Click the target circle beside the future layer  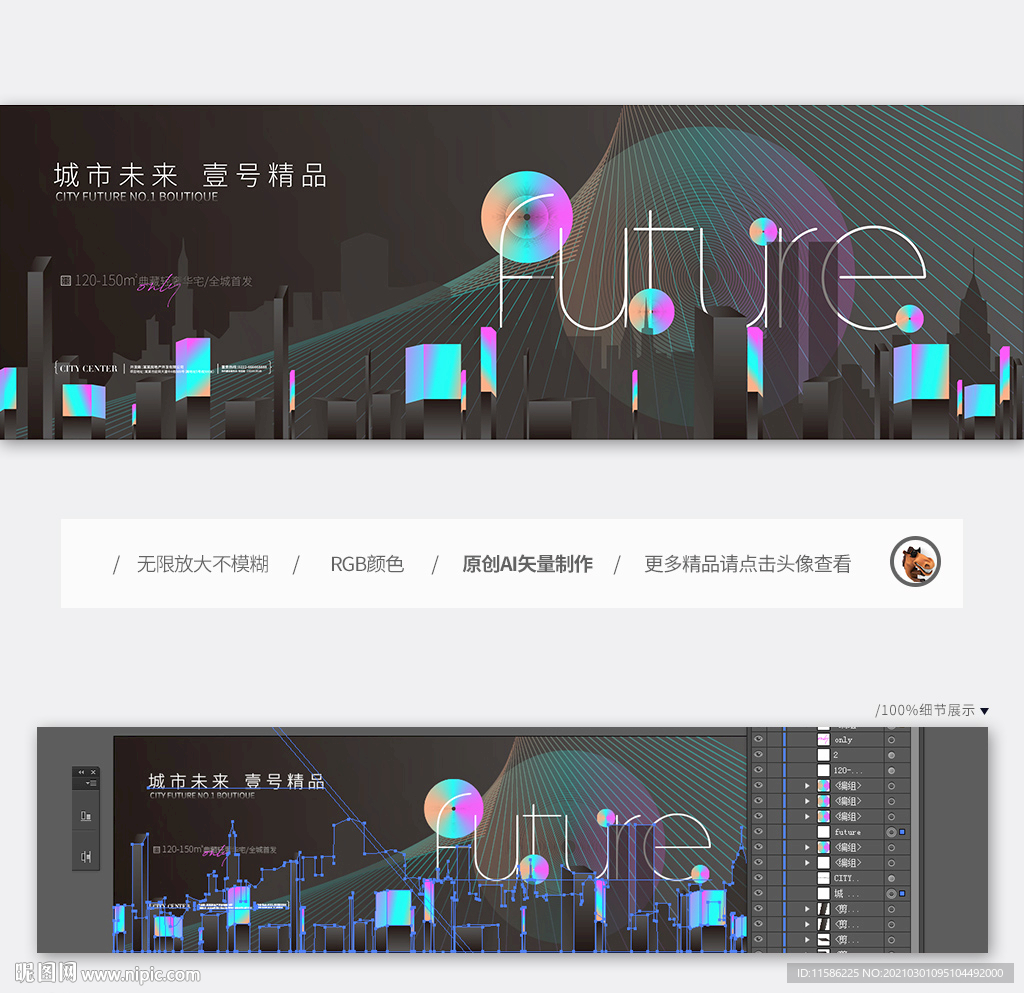click(x=891, y=832)
